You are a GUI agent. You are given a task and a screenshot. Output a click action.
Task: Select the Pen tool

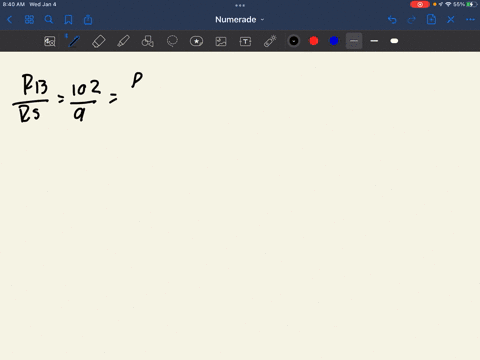tap(74, 41)
